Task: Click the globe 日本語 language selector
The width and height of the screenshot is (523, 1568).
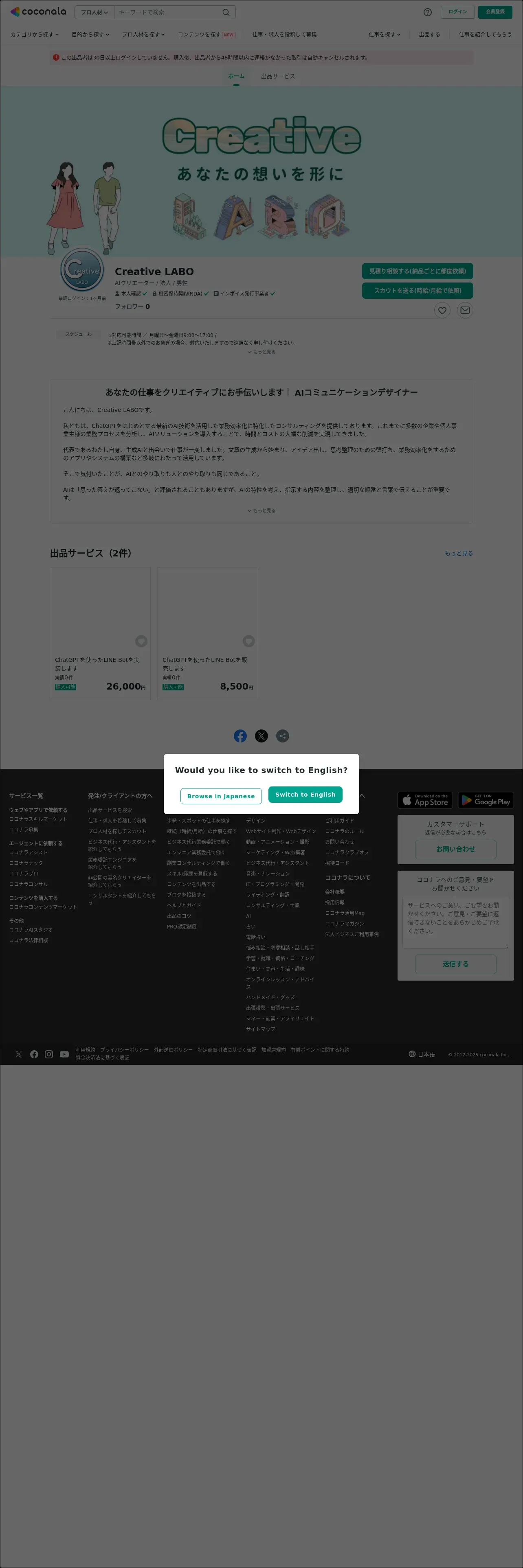Action: coord(422,1054)
